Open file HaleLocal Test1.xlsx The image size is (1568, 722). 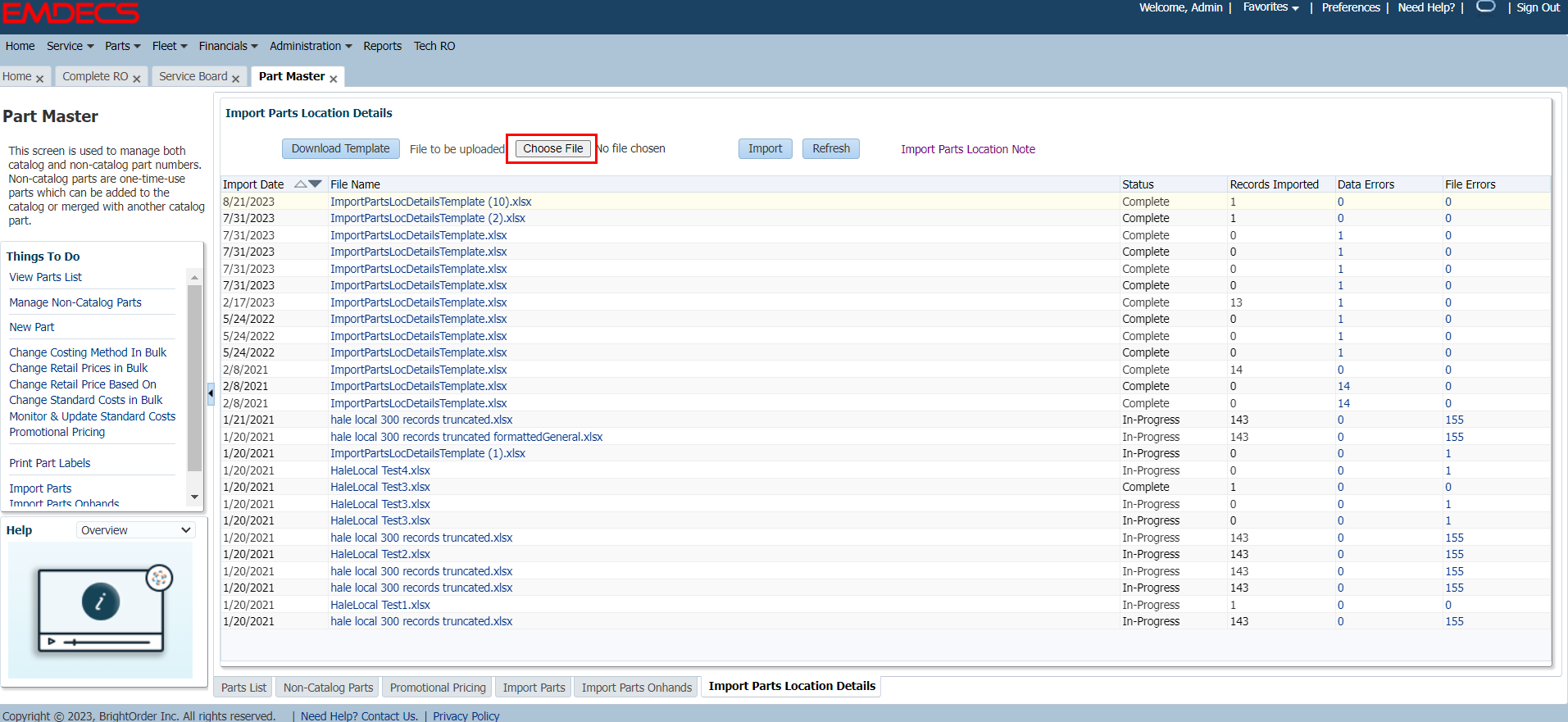380,605
